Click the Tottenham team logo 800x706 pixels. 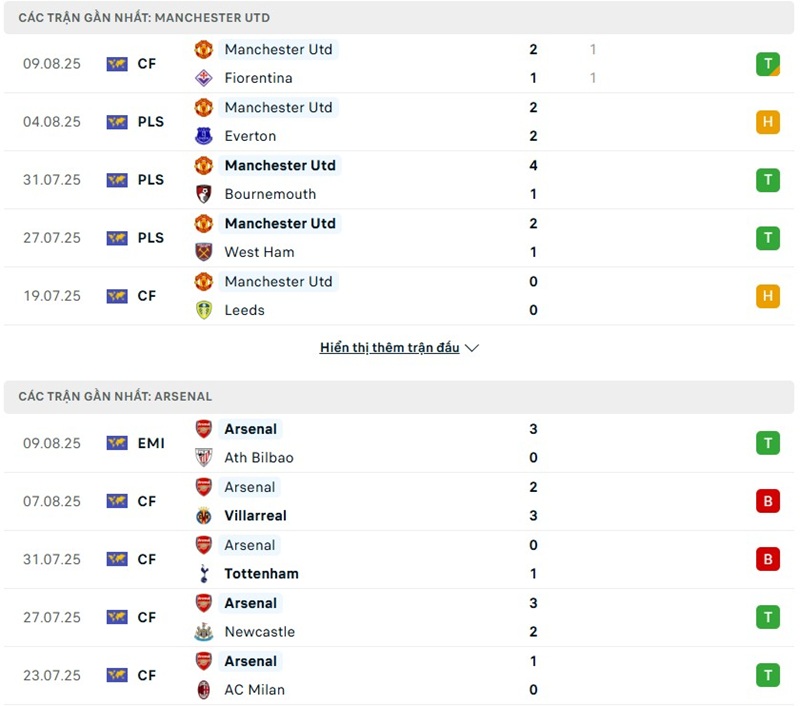[204, 574]
